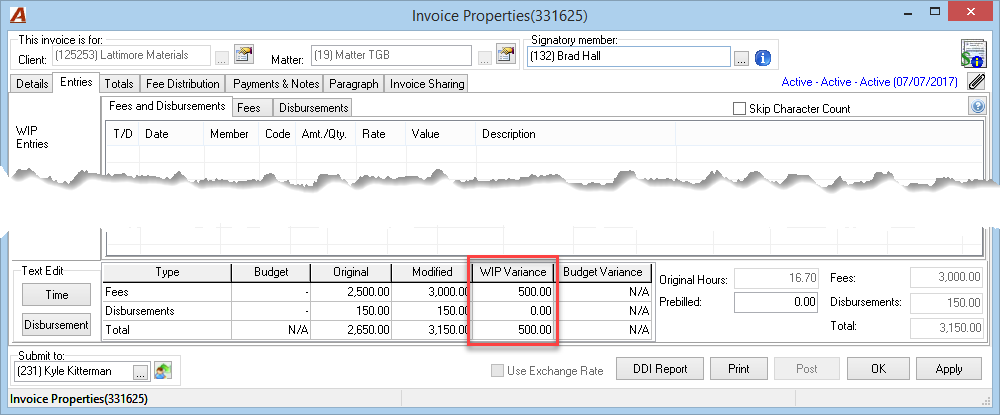Select the Entries tab
Screen dimensions: 1000x415
pyautogui.click(x=76, y=82)
